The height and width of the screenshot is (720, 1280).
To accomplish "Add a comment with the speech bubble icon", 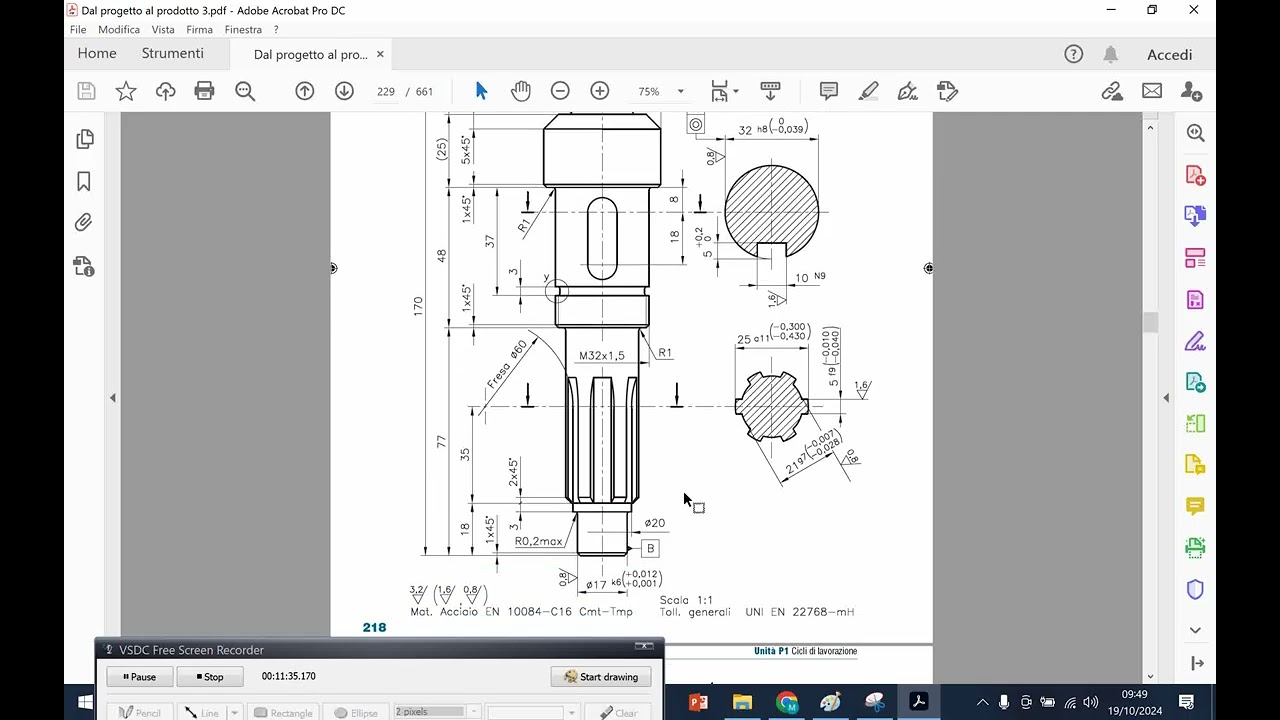I will click(x=829, y=91).
